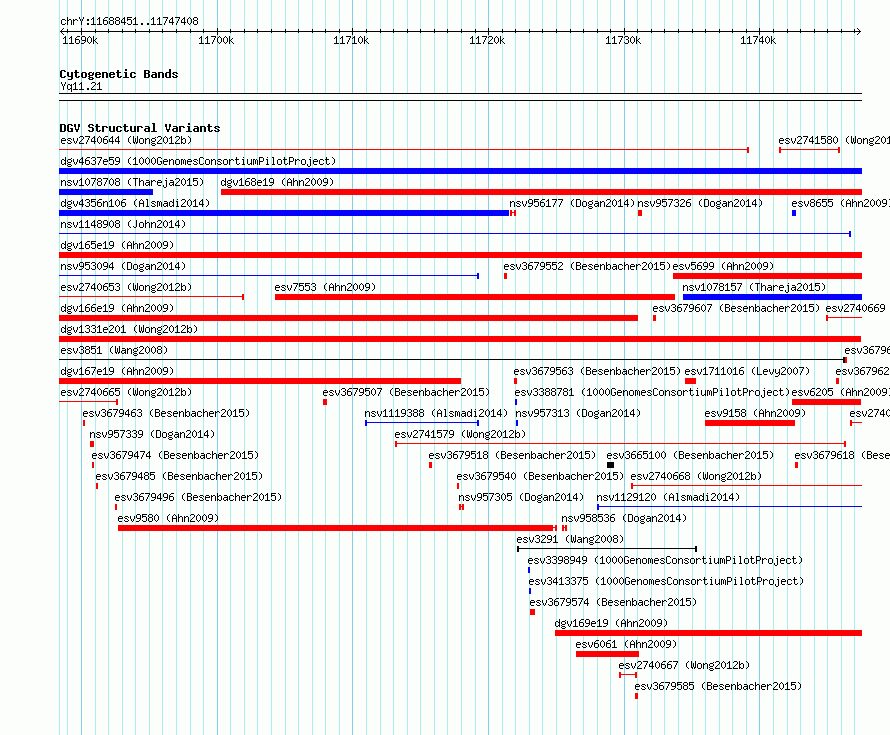Screen dimensions: 890x735
Task: Click esv3679552 (Besenbacher2015) label
Action: (x=587, y=266)
